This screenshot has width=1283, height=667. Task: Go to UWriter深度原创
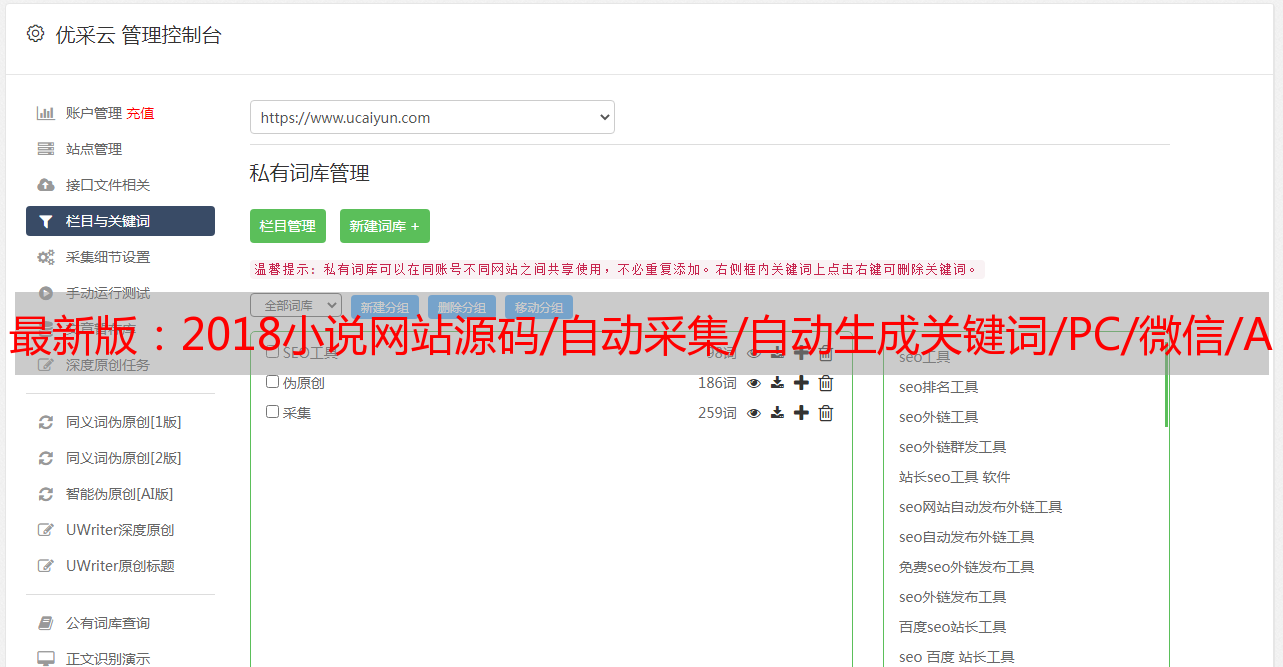coord(120,530)
